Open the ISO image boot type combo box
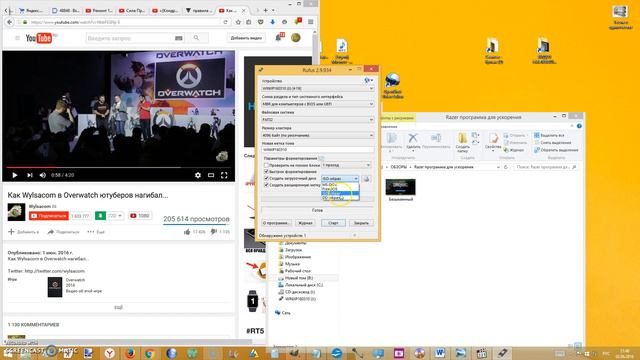Viewport: 640px width, 360px height. (340, 179)
